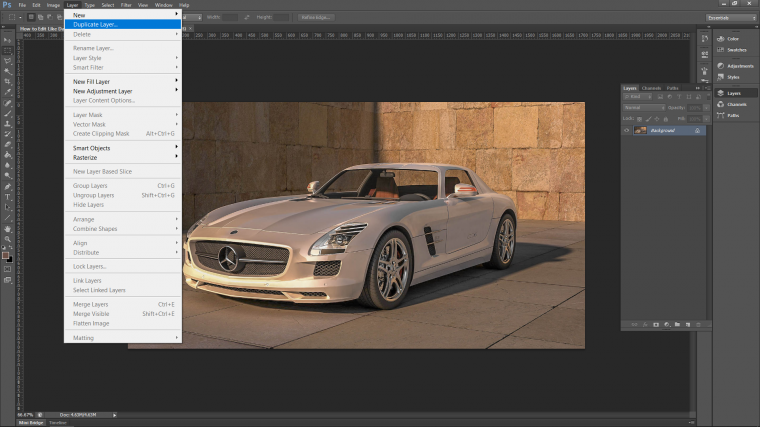Open the Mini Bridge tab
Screen dimensions: 760x427
click(31, 423)
